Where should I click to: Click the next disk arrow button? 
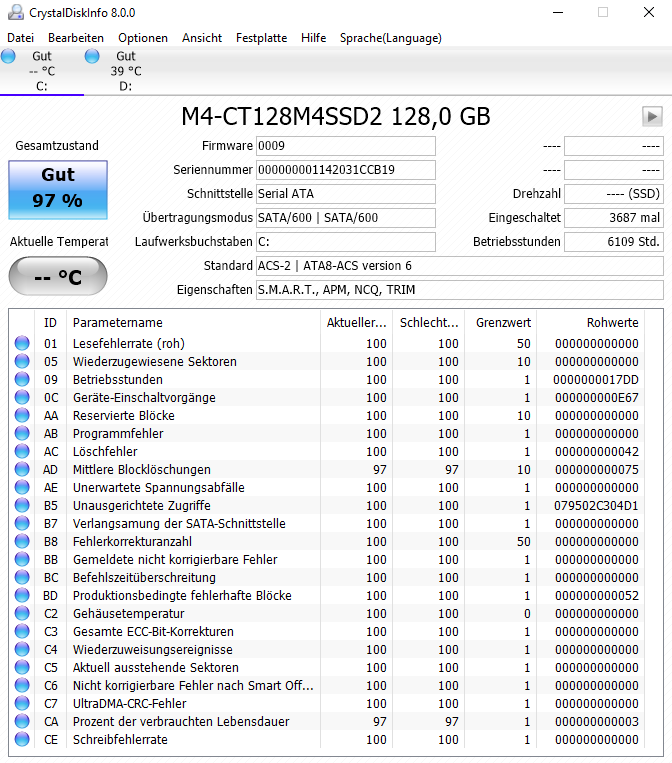(652, 116)
